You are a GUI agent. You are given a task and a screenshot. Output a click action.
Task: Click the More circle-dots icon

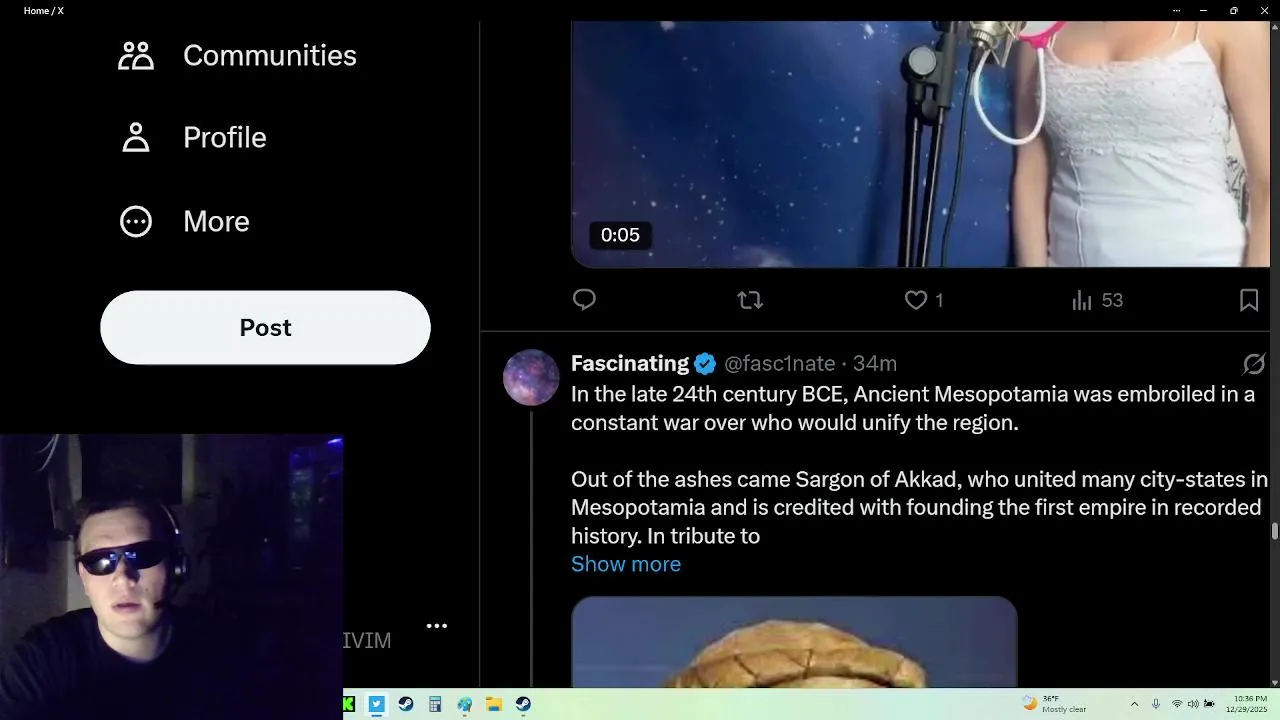(136, 221)
